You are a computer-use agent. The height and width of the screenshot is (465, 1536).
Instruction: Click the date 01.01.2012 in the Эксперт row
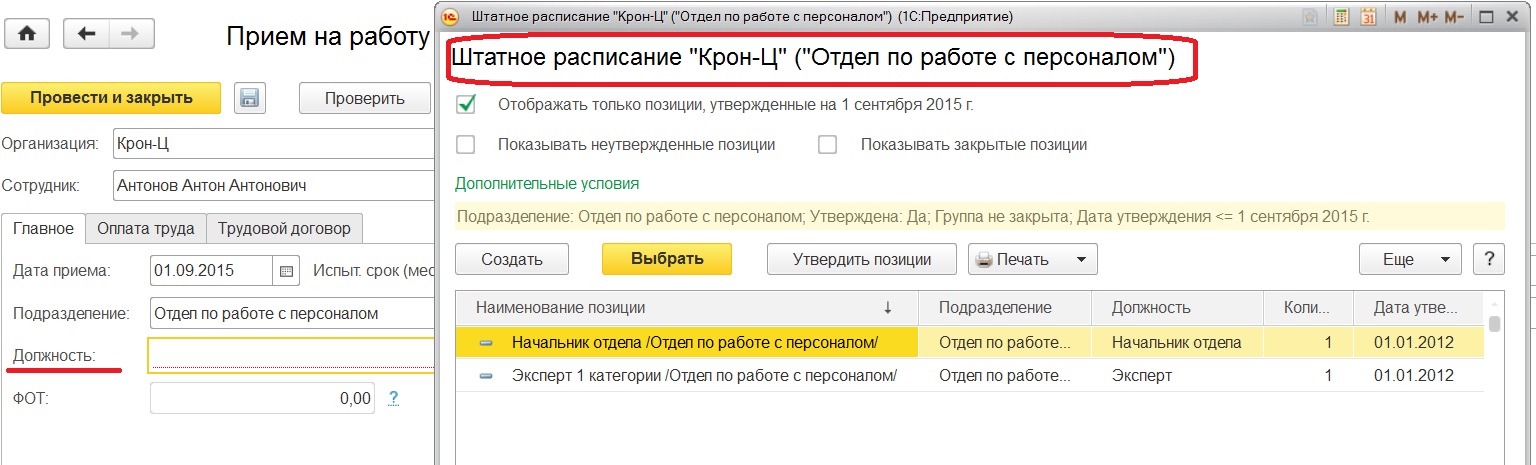pos(1413,376)
